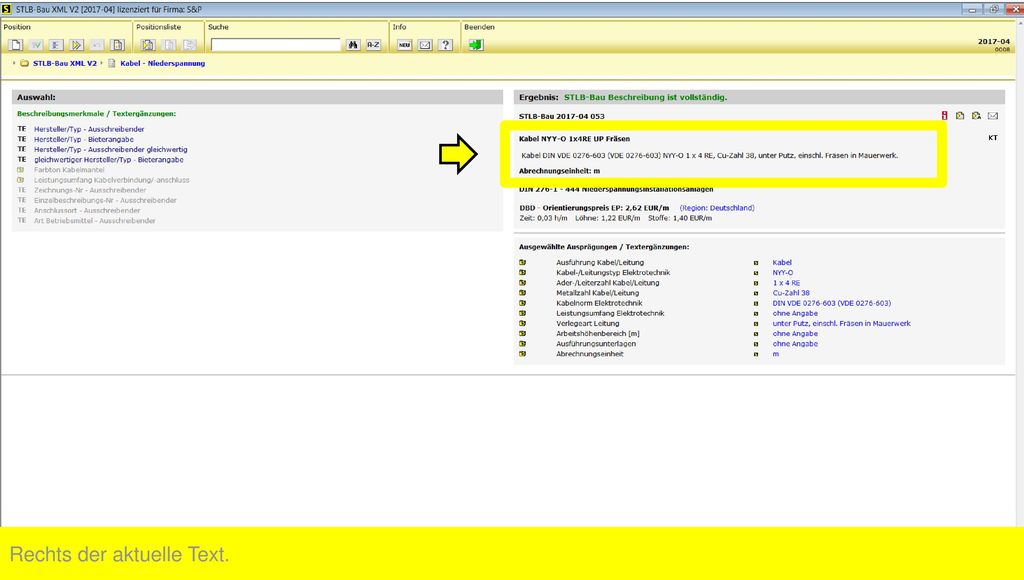Select Hersteller/Typ - Bieterangabe
The image size is (1024, 580).
click(x=84, y=139)
